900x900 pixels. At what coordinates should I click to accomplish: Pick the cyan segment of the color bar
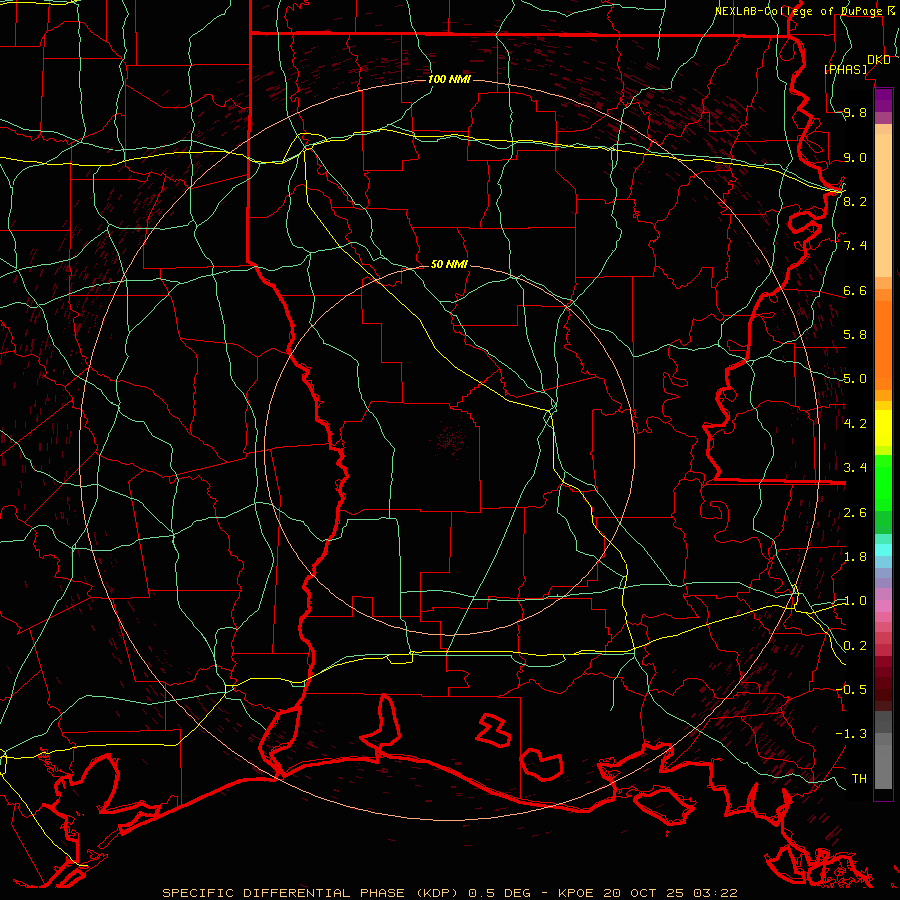pos(883,549)
